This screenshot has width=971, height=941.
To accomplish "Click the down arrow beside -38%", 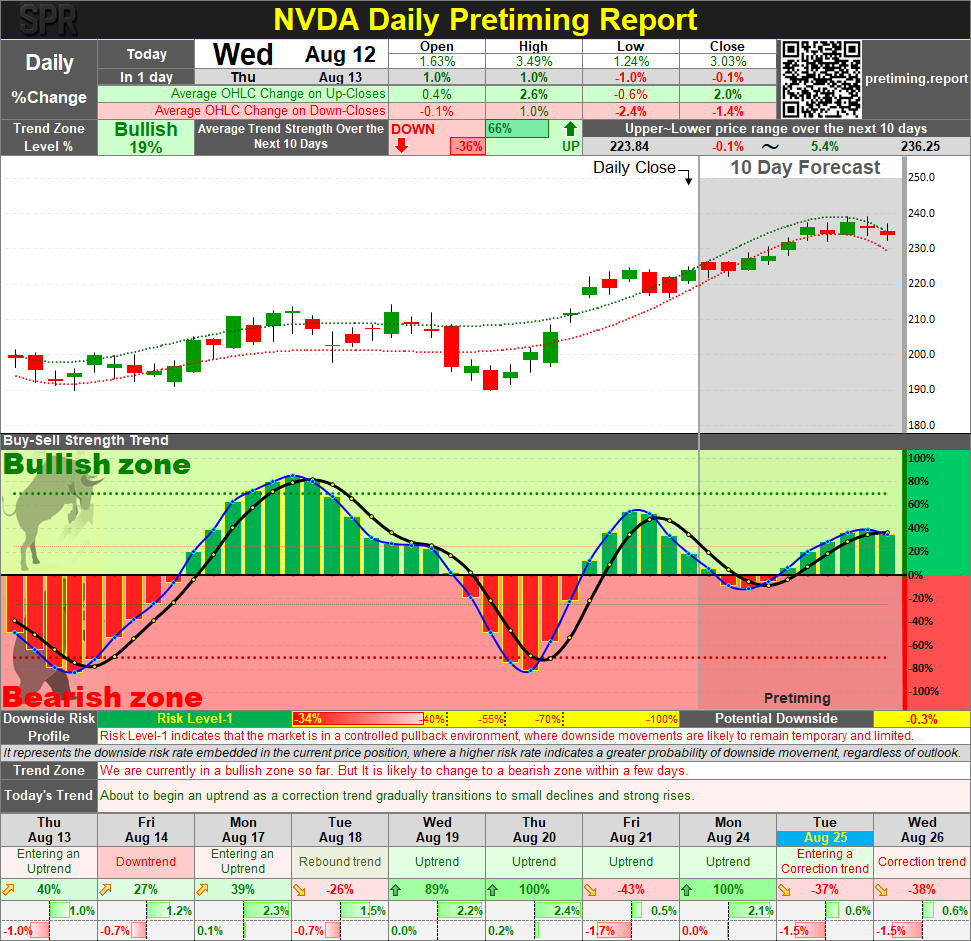I will 882,890.
